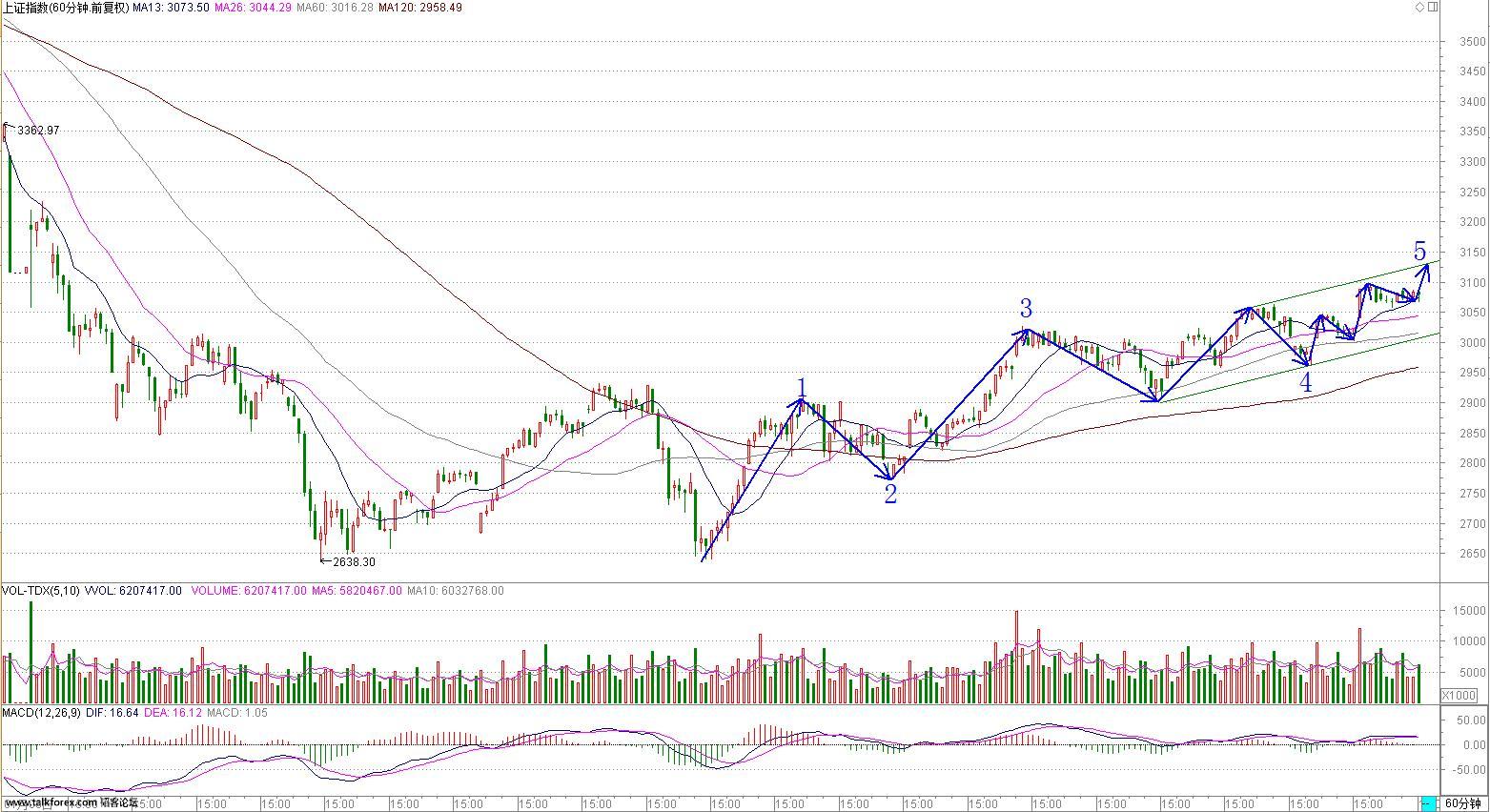Select the MA120: 2958.49 indicator label

click(419, 8)
